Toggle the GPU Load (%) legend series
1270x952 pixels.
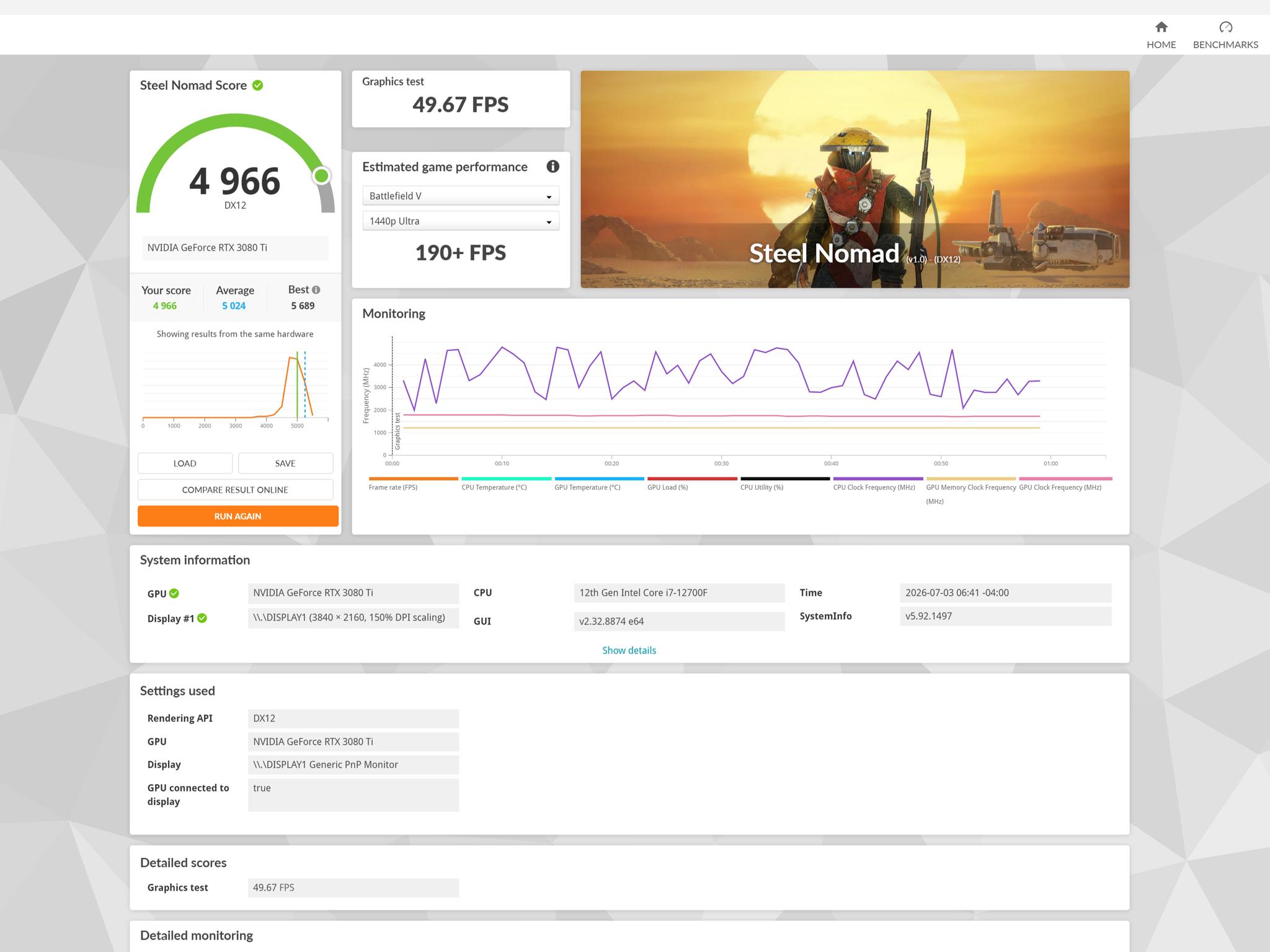(x=668, y=488)
